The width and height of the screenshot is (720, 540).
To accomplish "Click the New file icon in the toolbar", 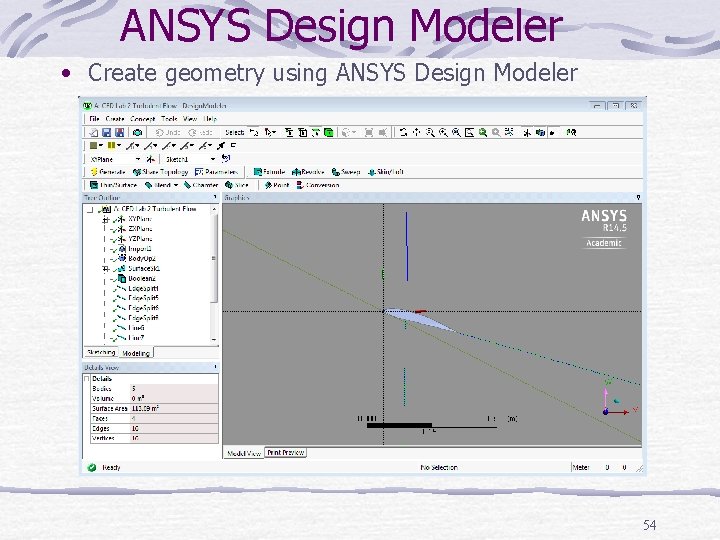I will click(94, 133).
